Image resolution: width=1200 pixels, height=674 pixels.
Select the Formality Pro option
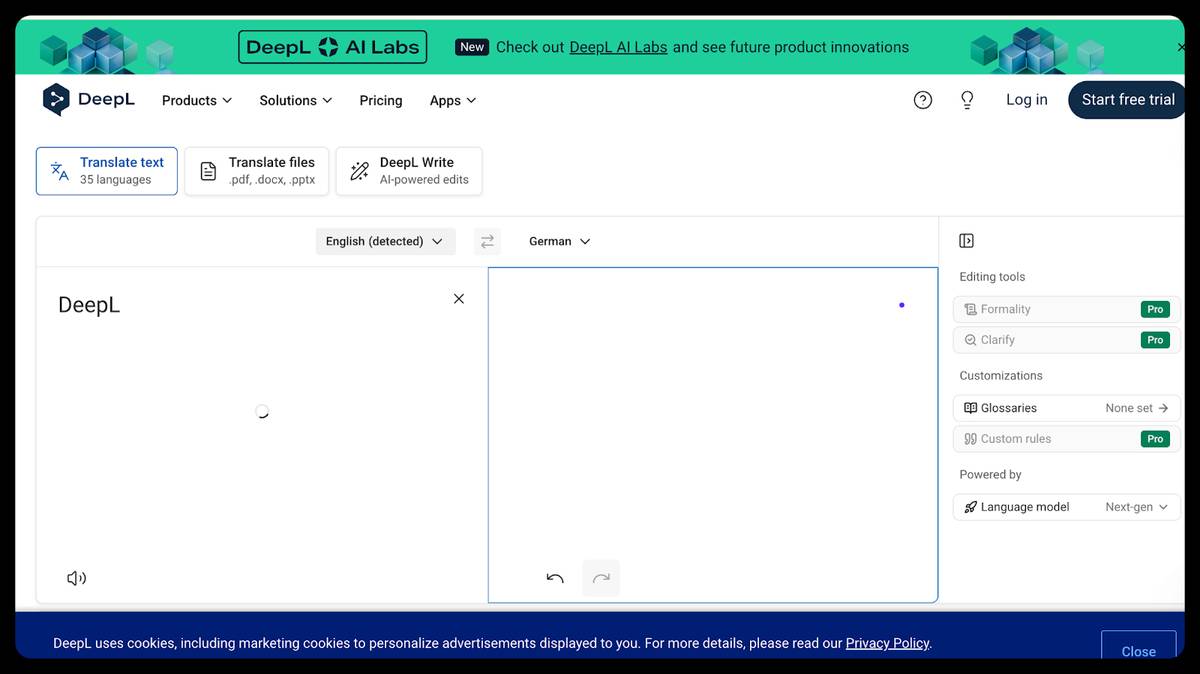(1155, 309)
